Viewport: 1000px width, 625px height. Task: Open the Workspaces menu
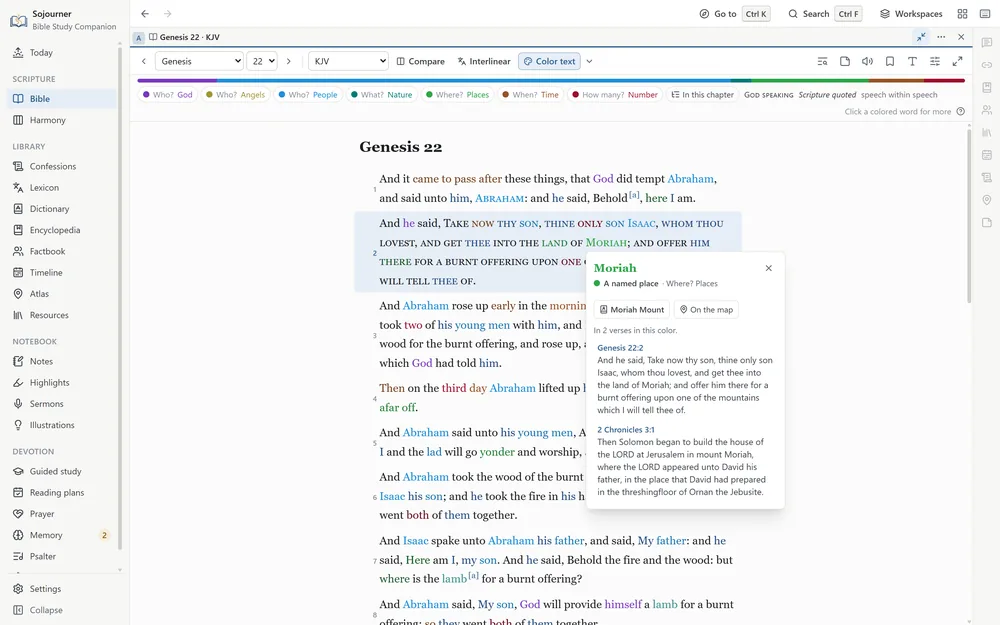coord(911,13)
